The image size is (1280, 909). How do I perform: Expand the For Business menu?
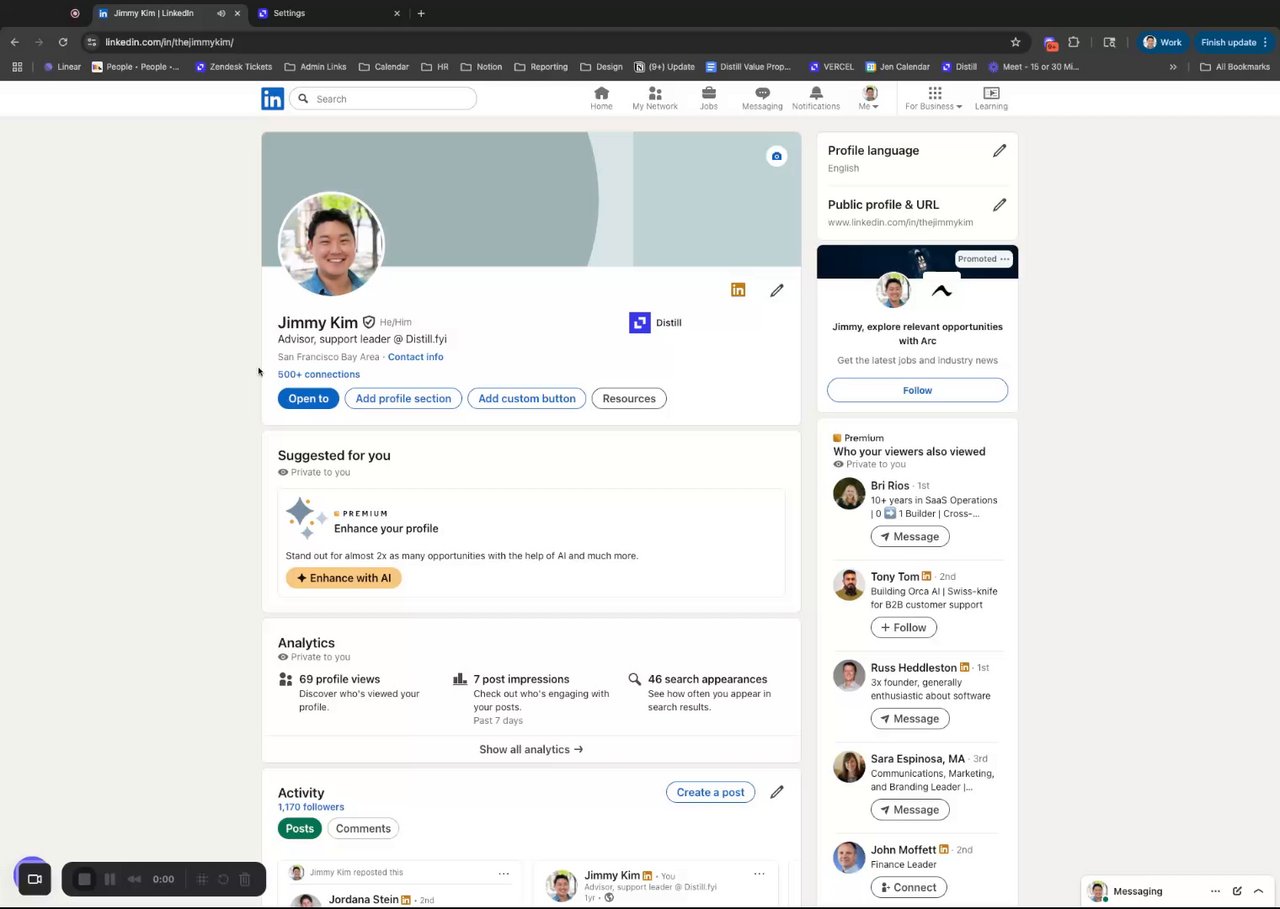(x=934, y=98)
